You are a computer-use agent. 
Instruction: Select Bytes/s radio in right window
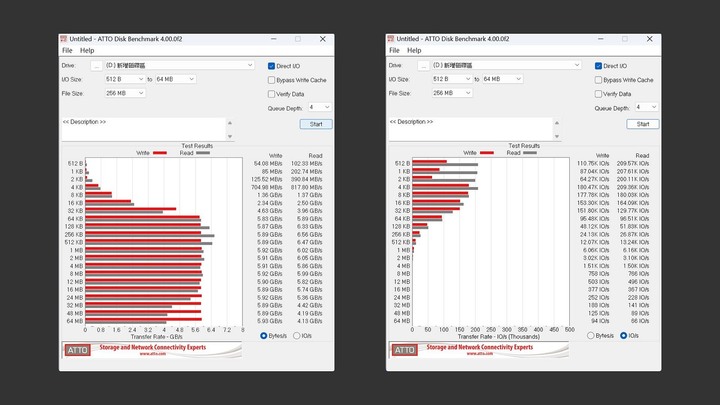[591, 336]
